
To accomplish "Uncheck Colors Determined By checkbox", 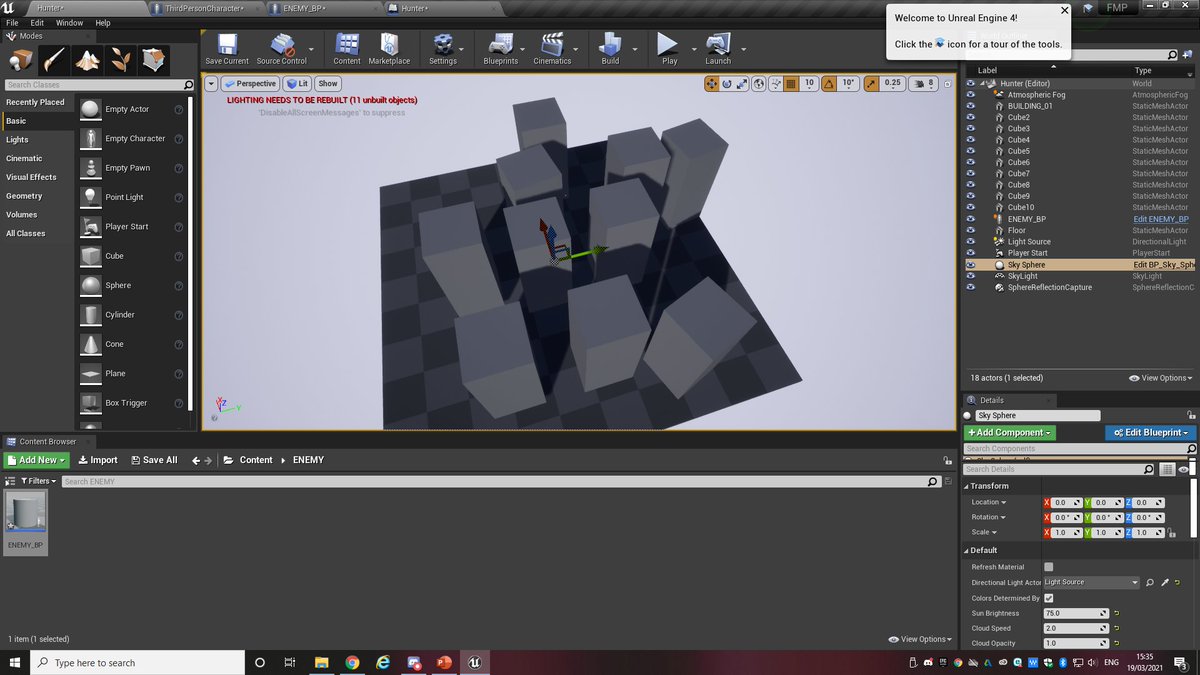I will (x=1048, y=598).
